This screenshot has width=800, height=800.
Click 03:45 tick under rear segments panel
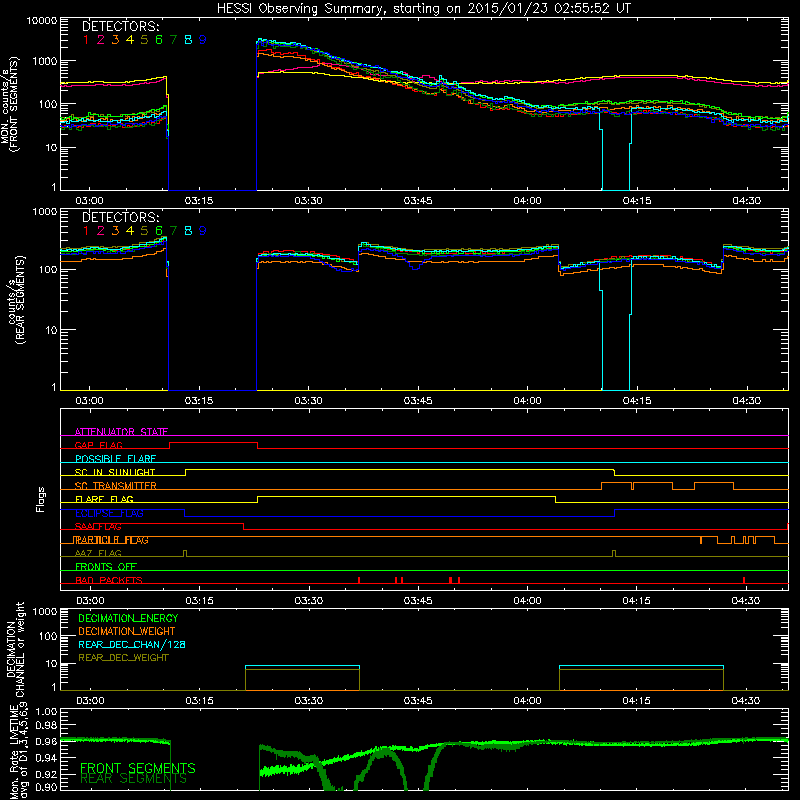(x=418, y=401)
